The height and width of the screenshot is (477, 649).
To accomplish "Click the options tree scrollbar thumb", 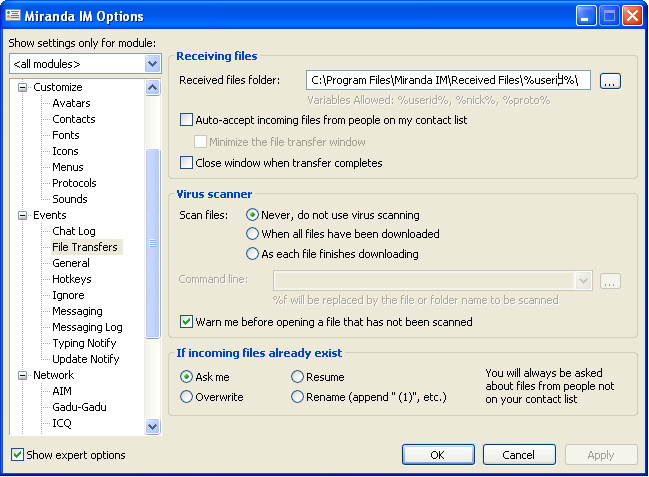I will point(153,243).
